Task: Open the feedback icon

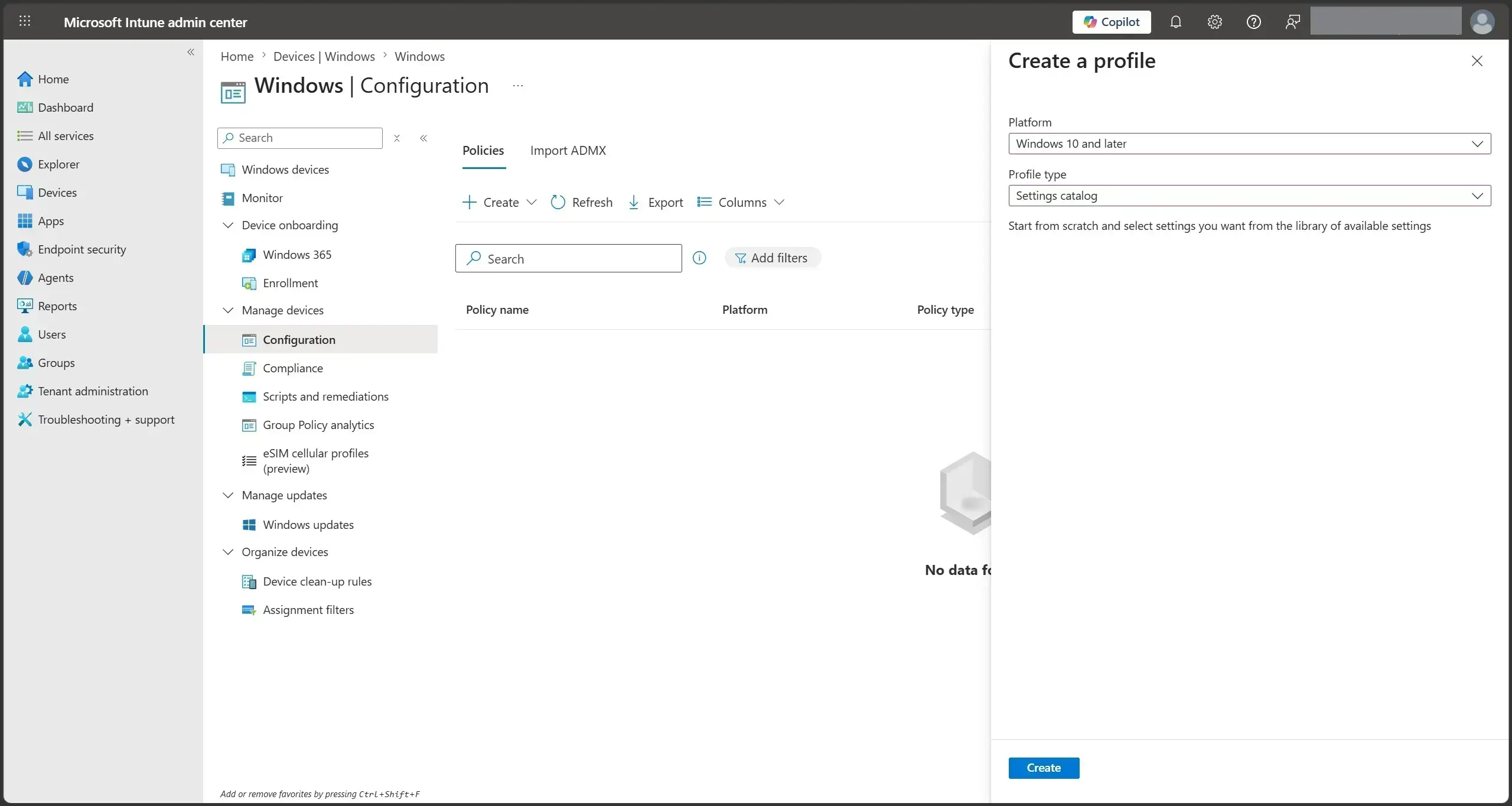Action: (x=1292, y=22)
